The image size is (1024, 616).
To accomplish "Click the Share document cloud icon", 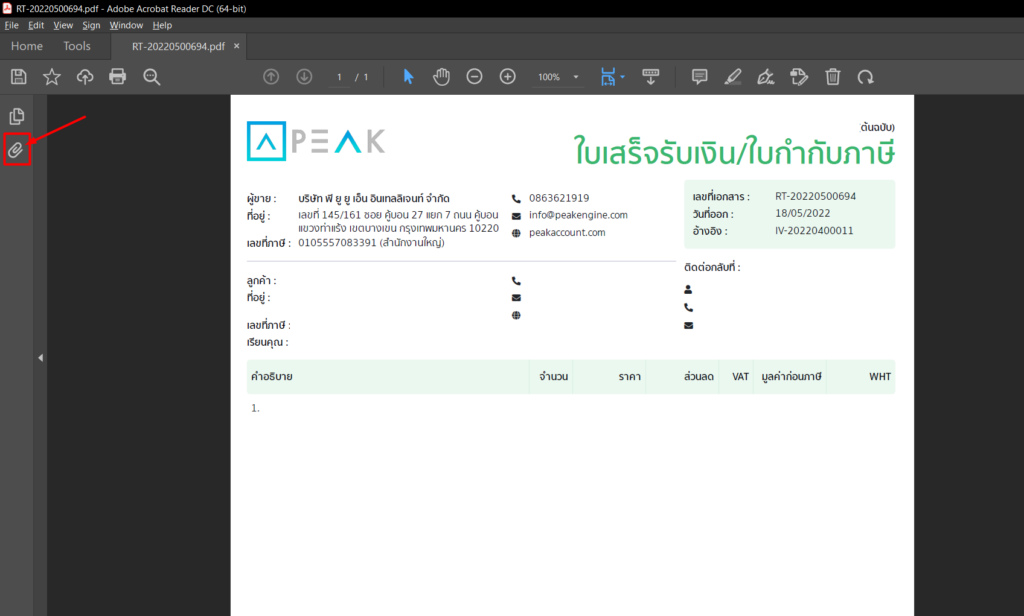I will coord(85,76).
